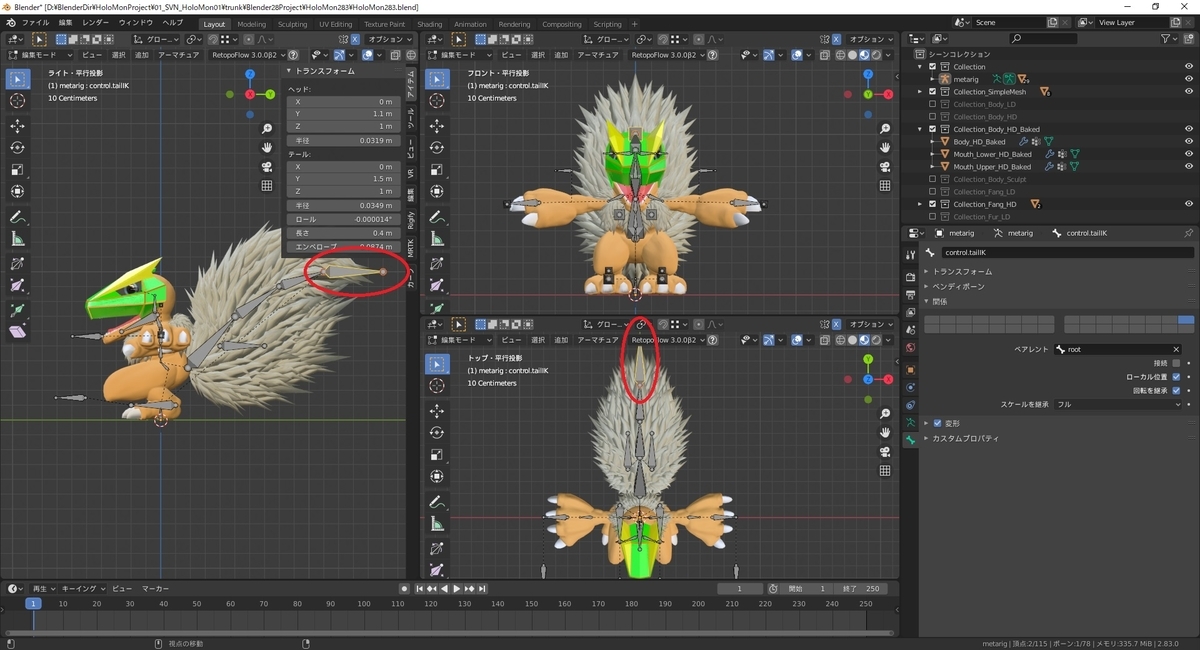Click pan hand icon in front viewport
This screenshot has height=650, width=1200.
885,148
